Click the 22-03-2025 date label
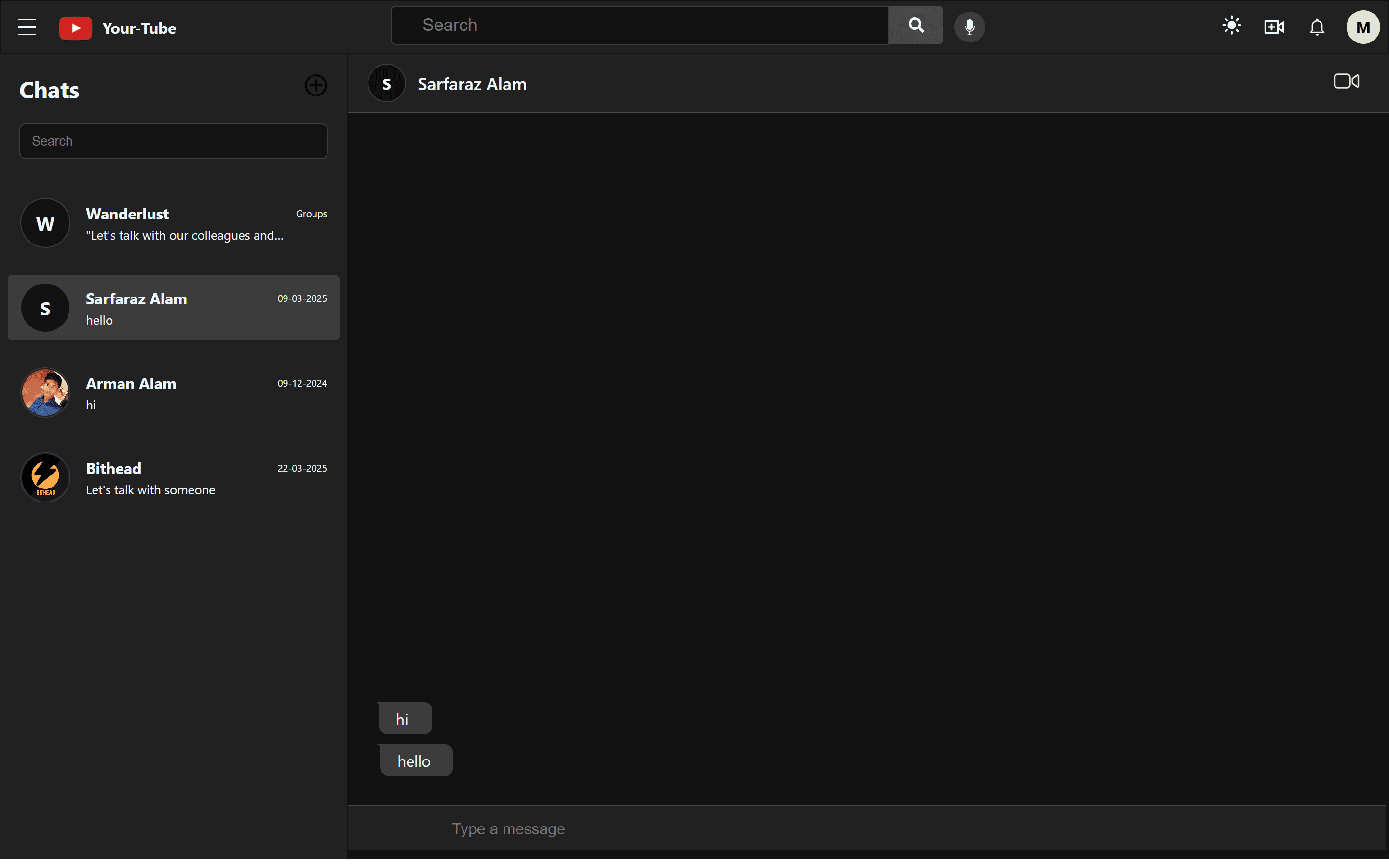 tap(302, 468)
